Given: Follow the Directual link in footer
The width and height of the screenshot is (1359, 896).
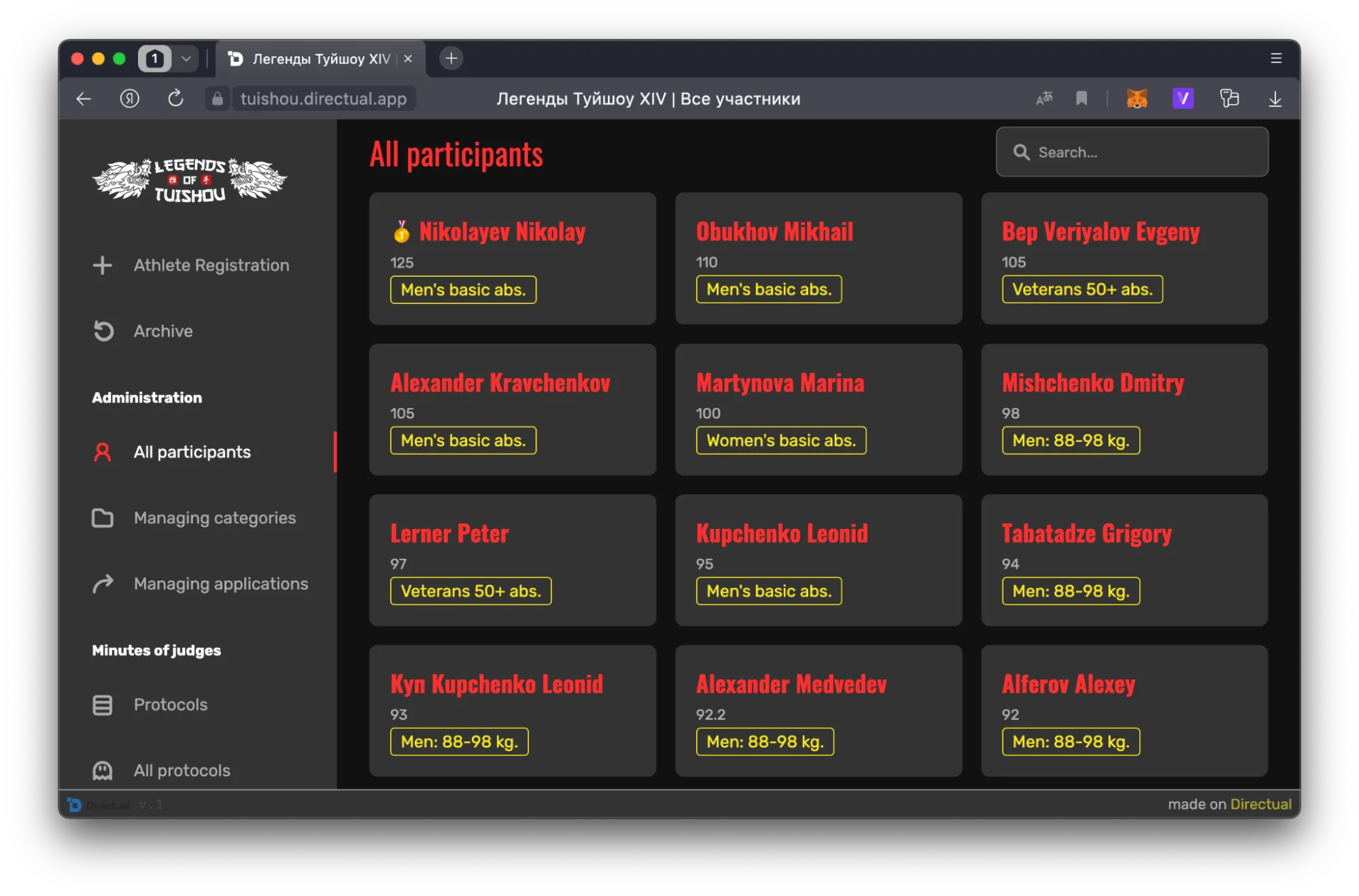Looking at the screenshot, I should point(1260,804).
